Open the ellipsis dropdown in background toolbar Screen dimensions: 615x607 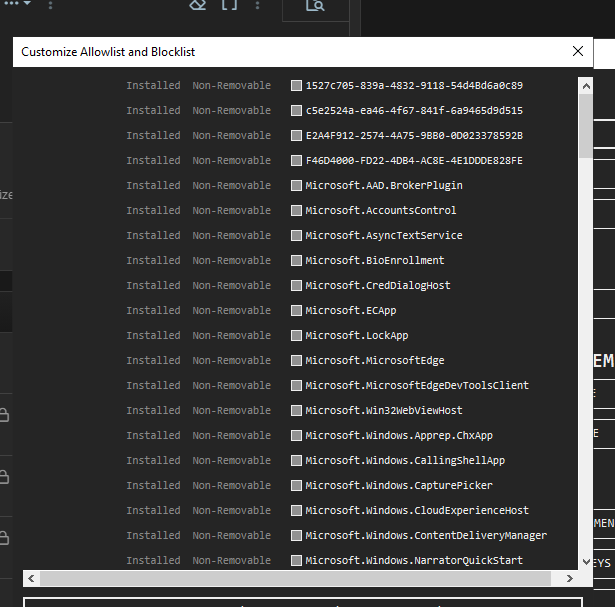(17, 4)
